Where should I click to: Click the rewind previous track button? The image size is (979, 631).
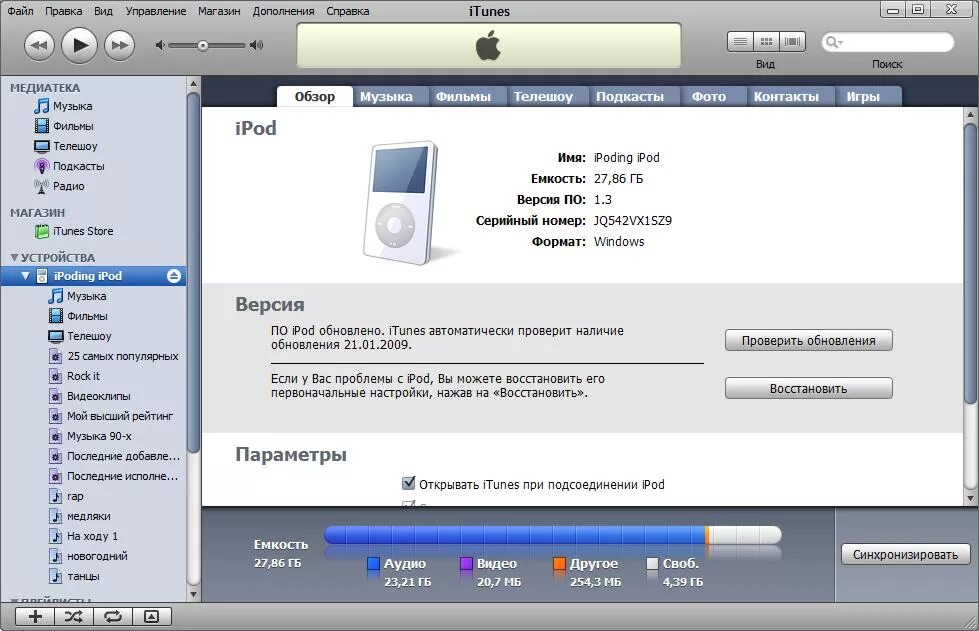[39, 45]
